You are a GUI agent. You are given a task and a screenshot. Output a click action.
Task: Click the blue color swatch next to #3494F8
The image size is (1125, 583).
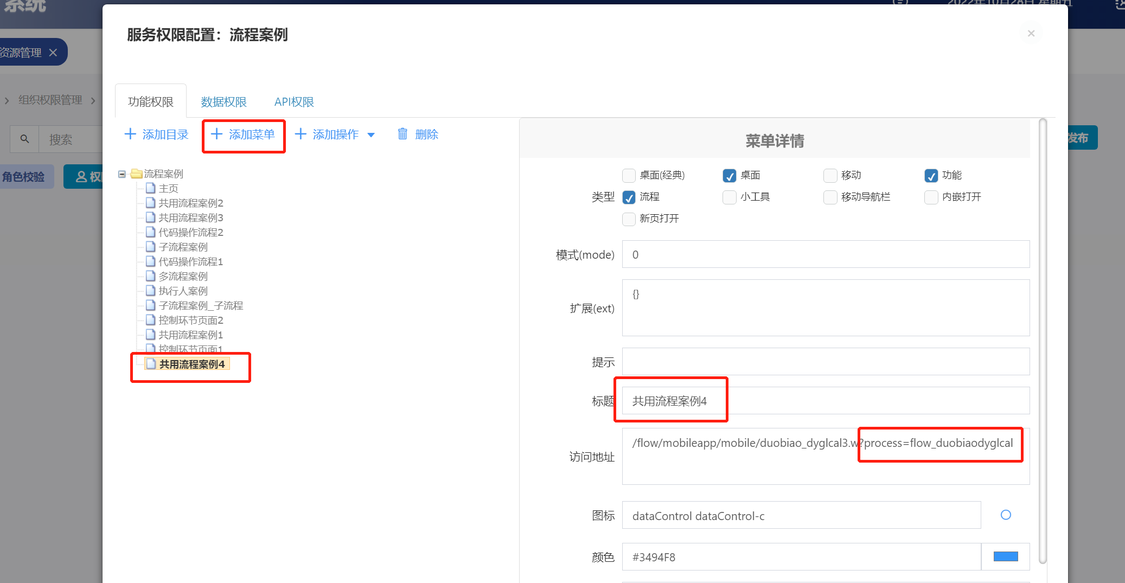coord(1005,556)
